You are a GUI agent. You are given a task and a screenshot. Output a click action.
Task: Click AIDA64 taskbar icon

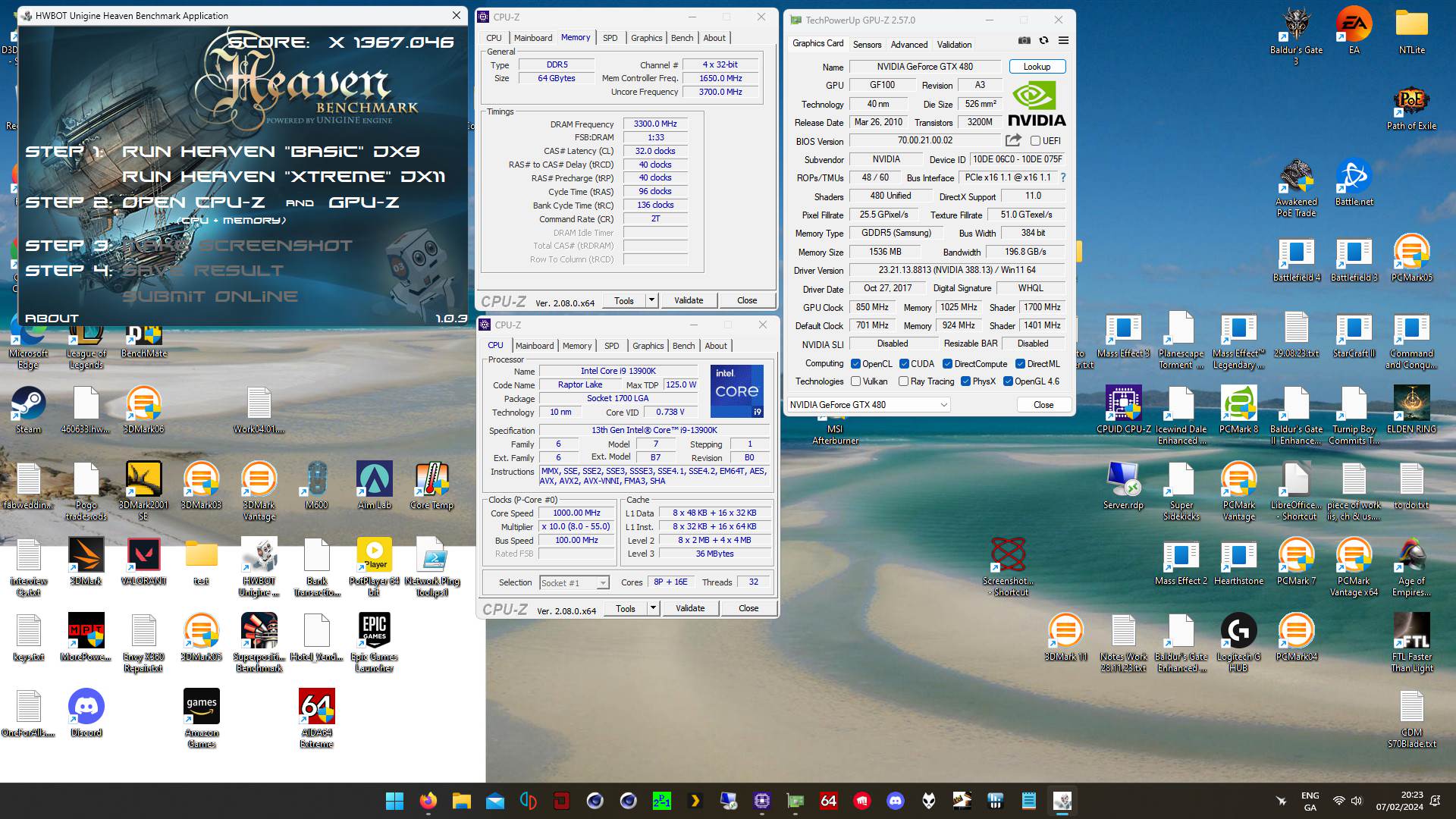(828, 801)
